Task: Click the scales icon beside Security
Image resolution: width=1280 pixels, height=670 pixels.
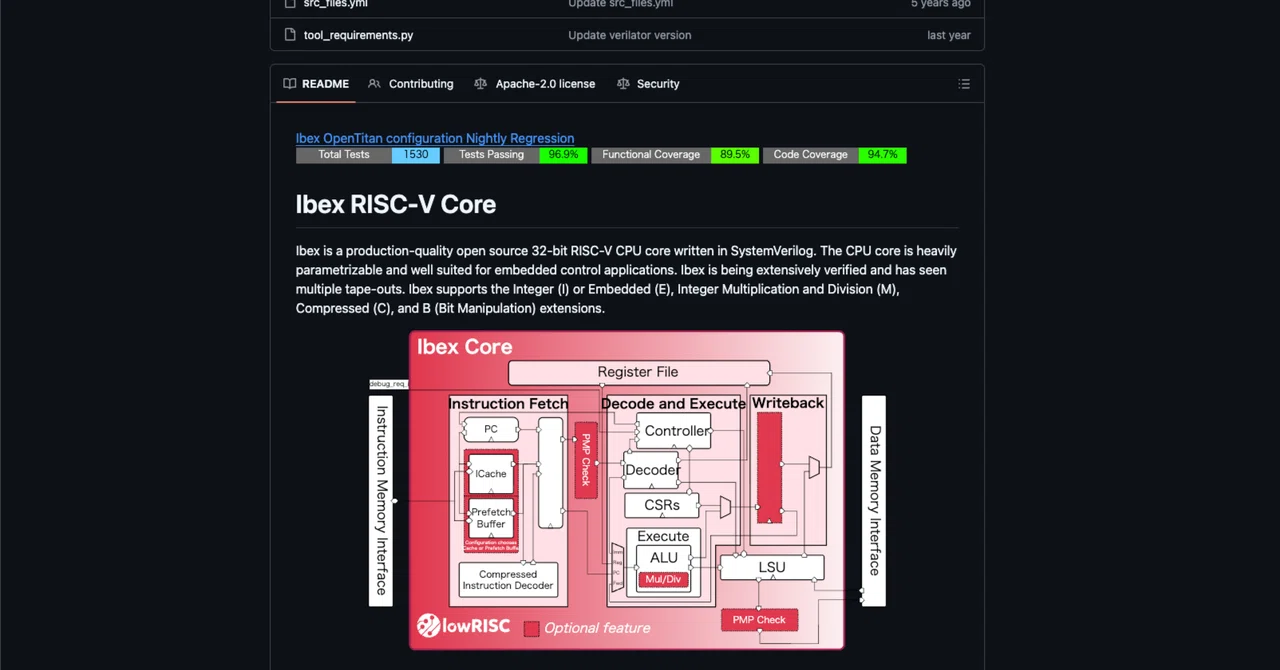Action: click(624, 84)
